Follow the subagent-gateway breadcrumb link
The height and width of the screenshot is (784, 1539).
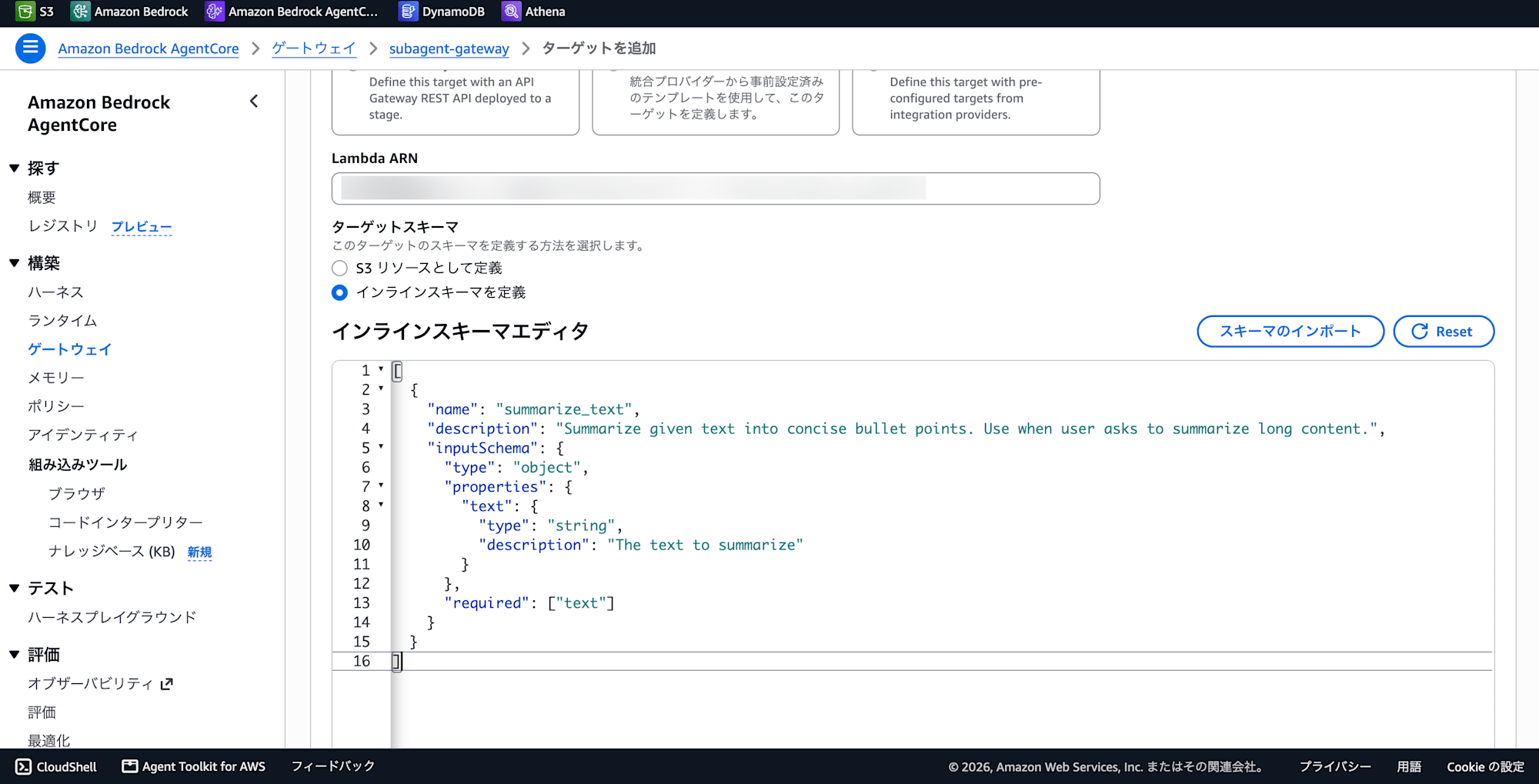coord(449,48)
